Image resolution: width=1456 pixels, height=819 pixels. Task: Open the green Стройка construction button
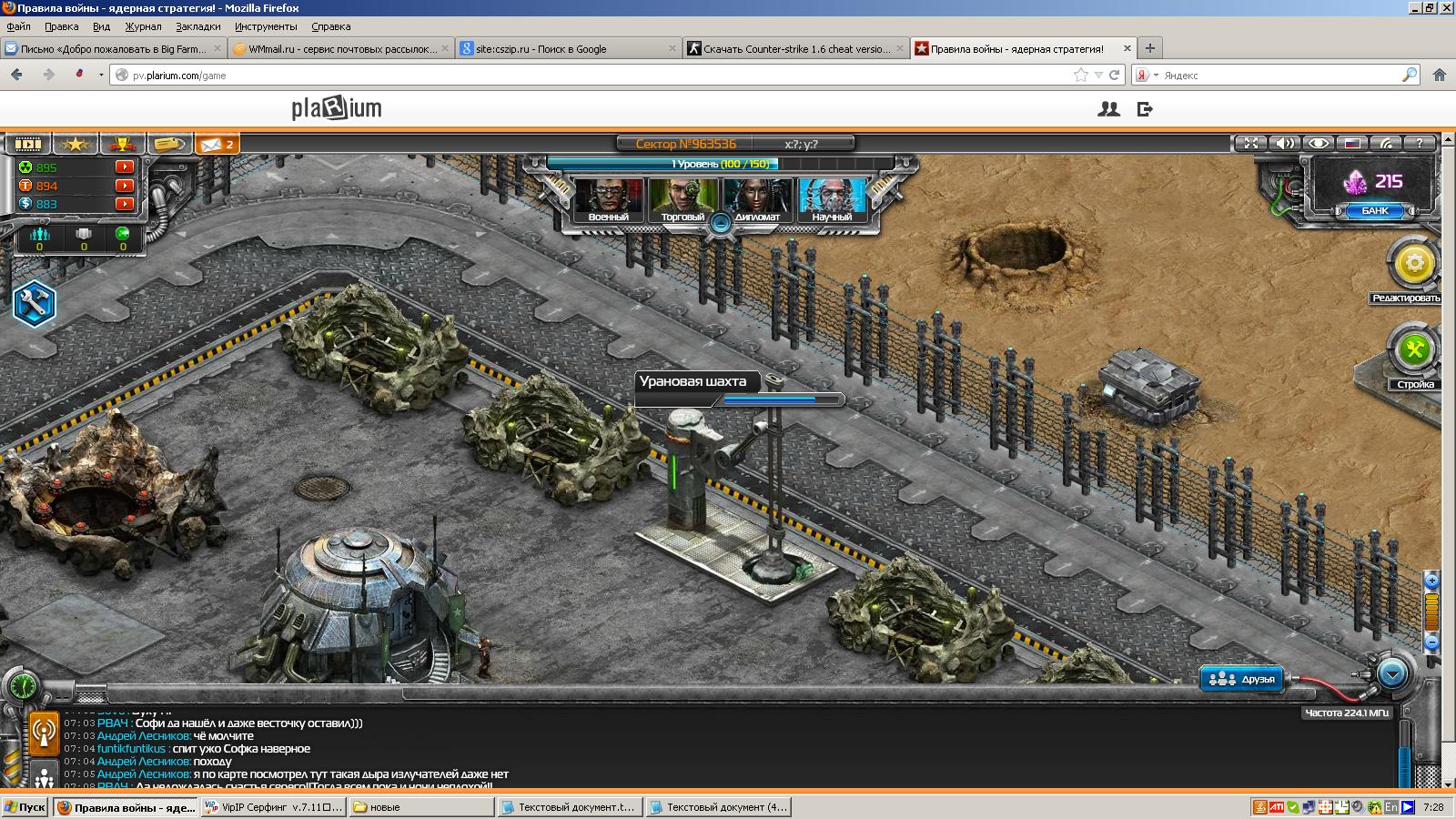coord(1414,349)
